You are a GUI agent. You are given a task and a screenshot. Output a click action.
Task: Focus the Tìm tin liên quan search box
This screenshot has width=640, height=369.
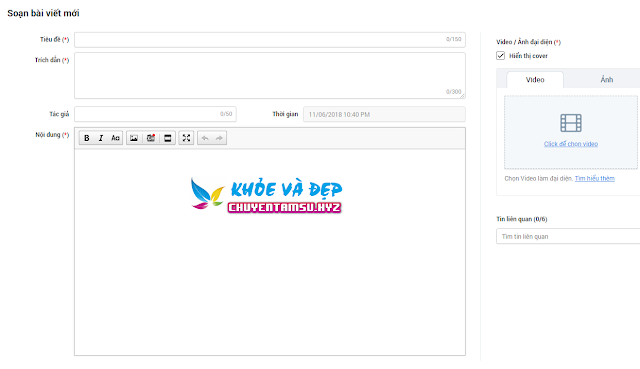tap(568, 236)
